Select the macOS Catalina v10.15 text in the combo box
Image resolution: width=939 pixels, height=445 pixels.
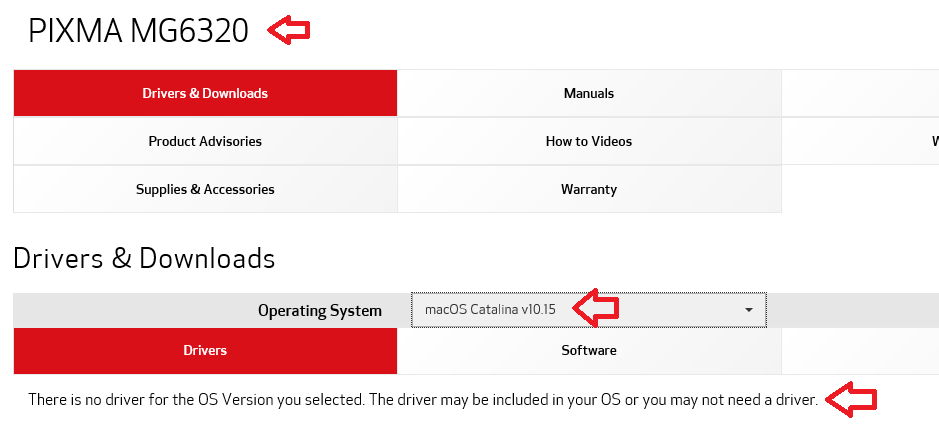point(490,310)
